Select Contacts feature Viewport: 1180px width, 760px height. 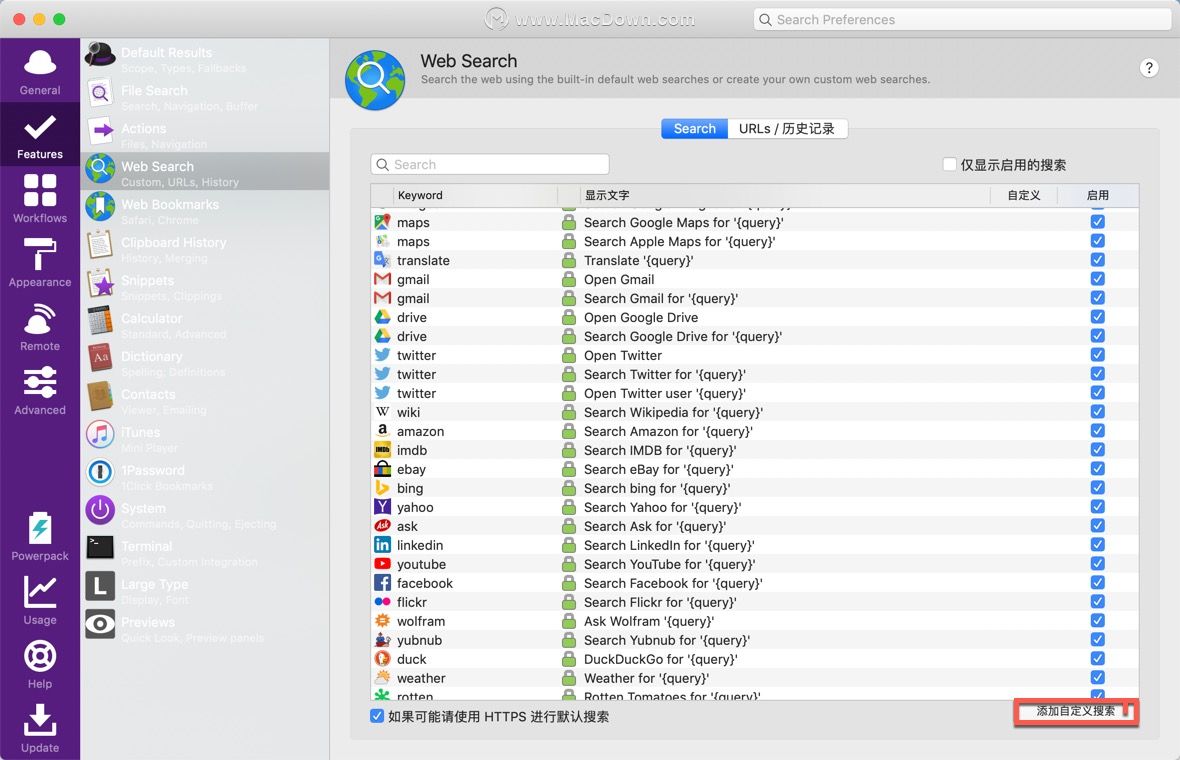pos(205,400)
